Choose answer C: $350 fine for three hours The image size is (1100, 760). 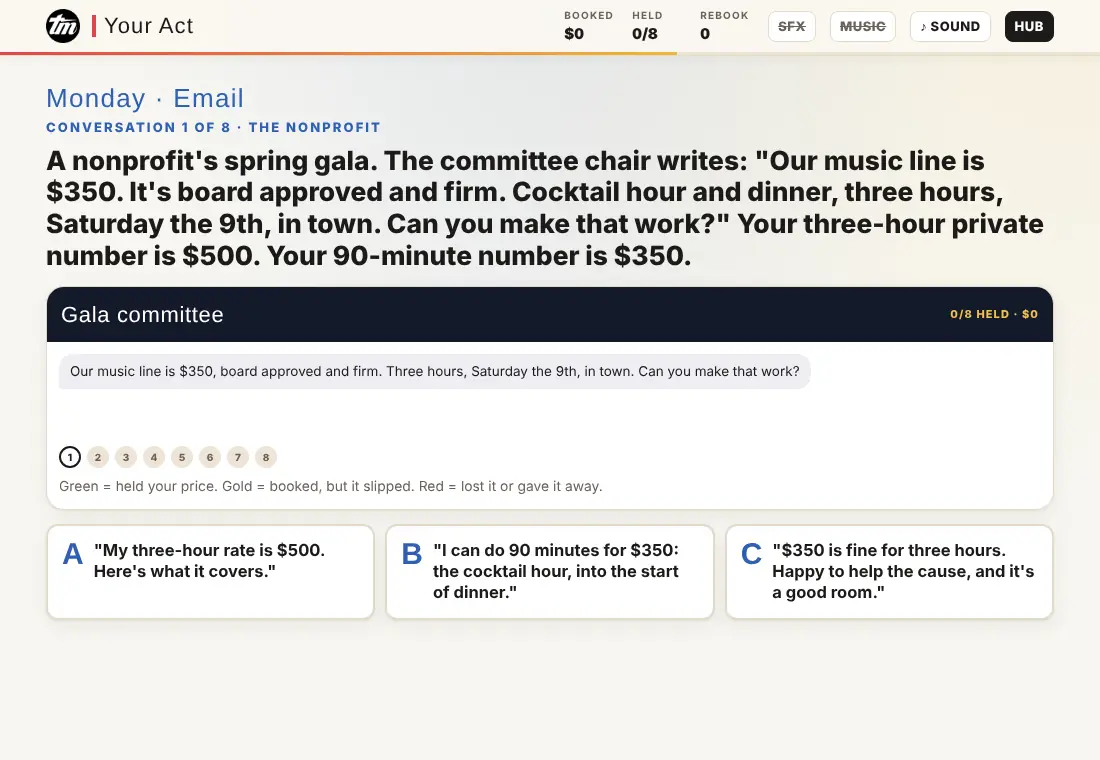pyautogui.click(x=889, y=572)
